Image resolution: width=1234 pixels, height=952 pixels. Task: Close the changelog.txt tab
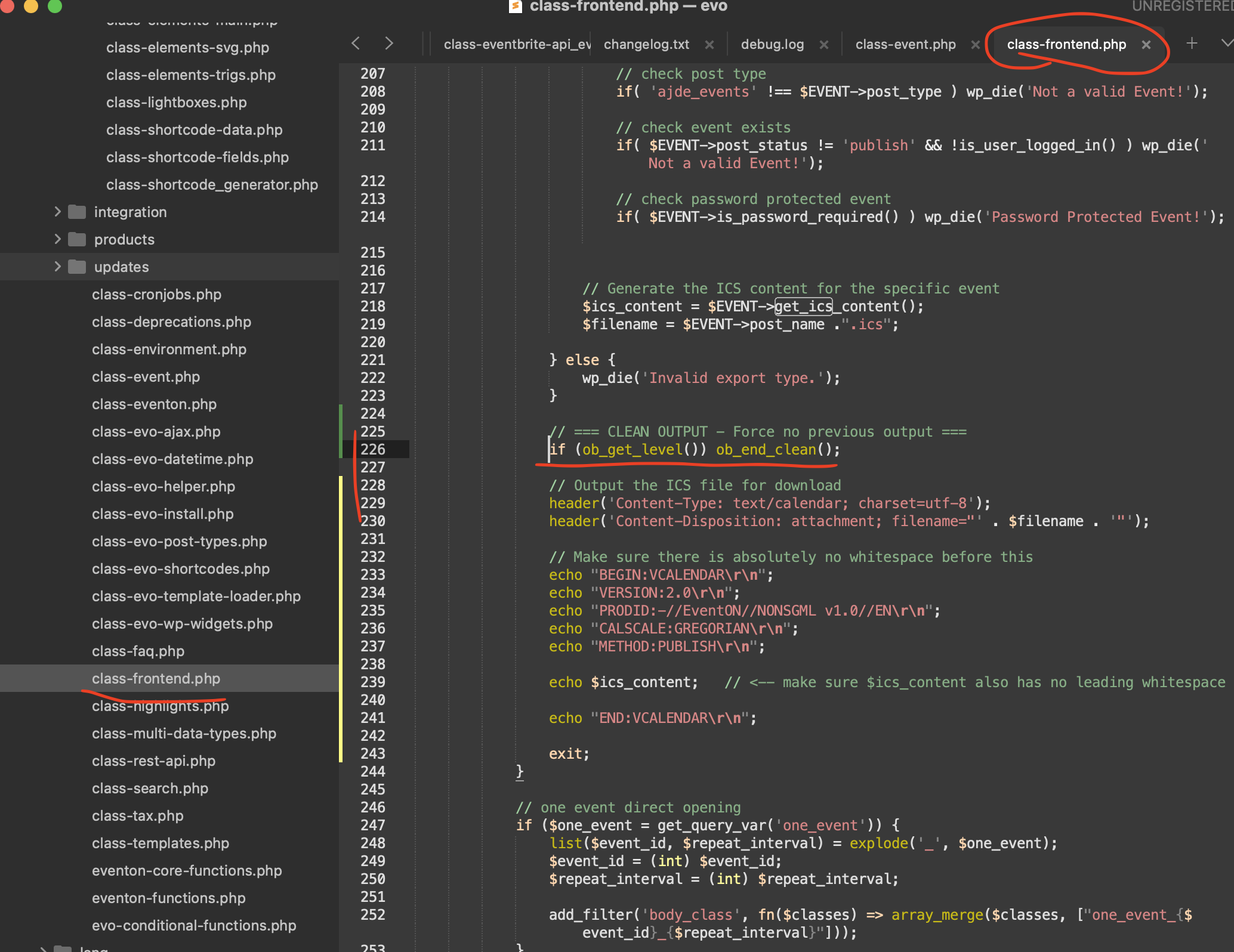click(709, 45)
